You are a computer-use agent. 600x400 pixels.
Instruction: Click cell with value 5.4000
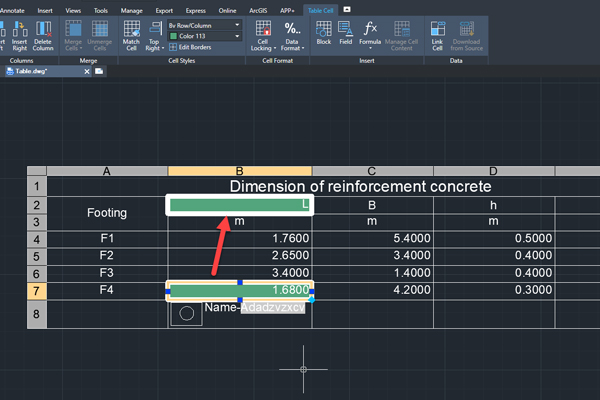pyautogui.click(x=373, y=238)
